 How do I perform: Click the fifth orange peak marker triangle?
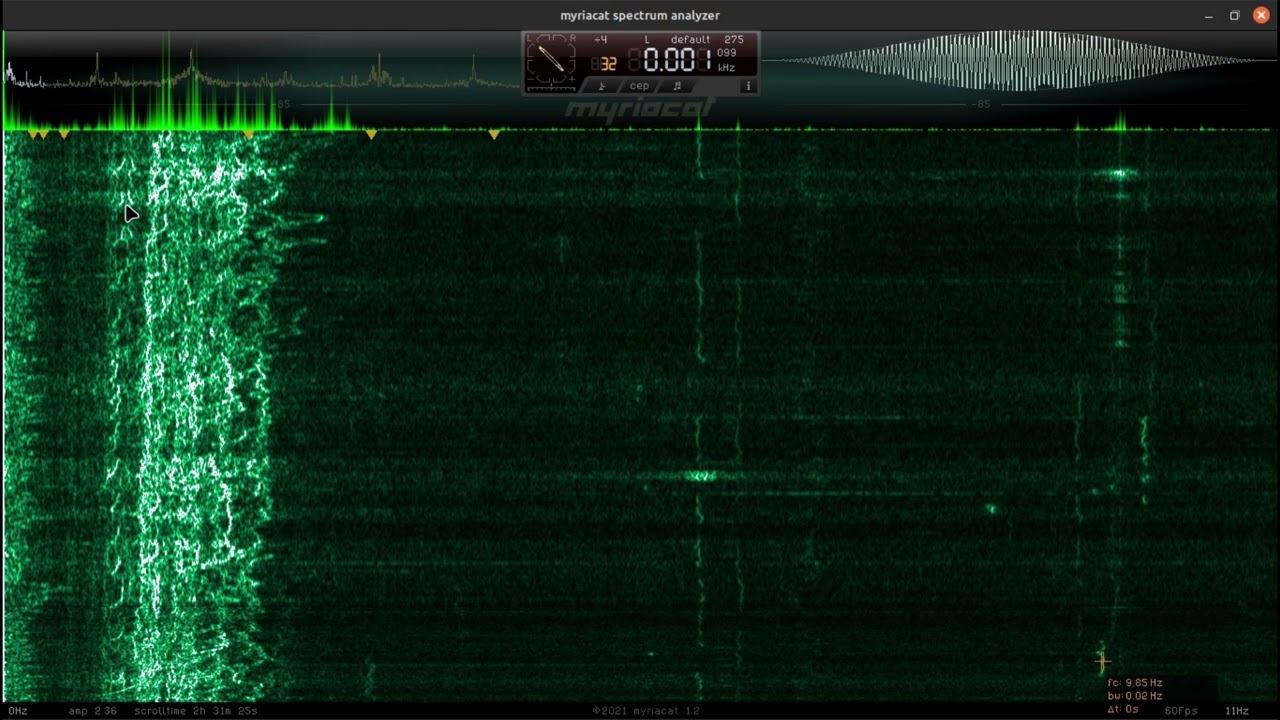(371, 134)
